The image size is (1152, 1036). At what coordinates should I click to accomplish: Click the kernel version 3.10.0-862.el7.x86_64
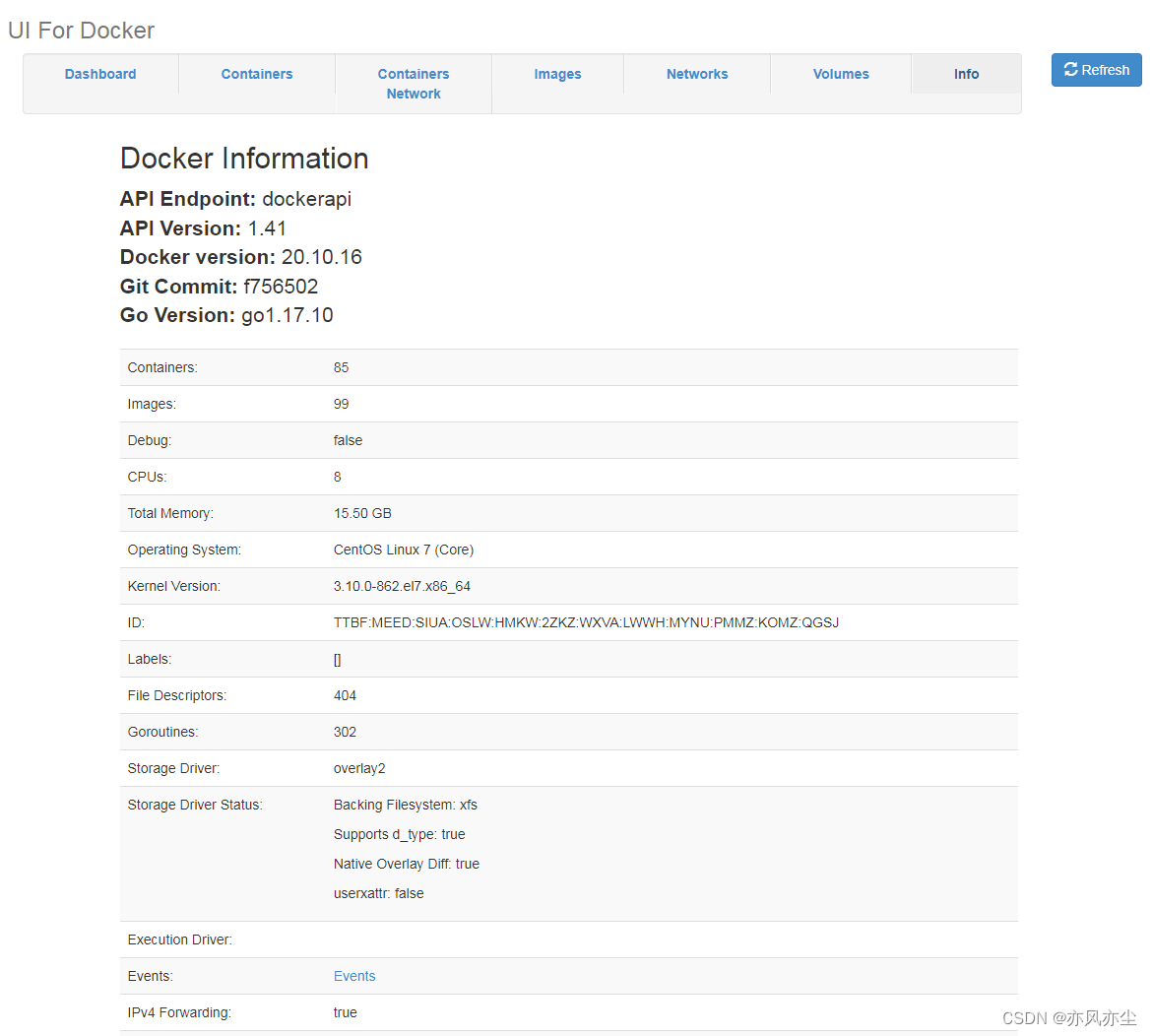point(402,586)
